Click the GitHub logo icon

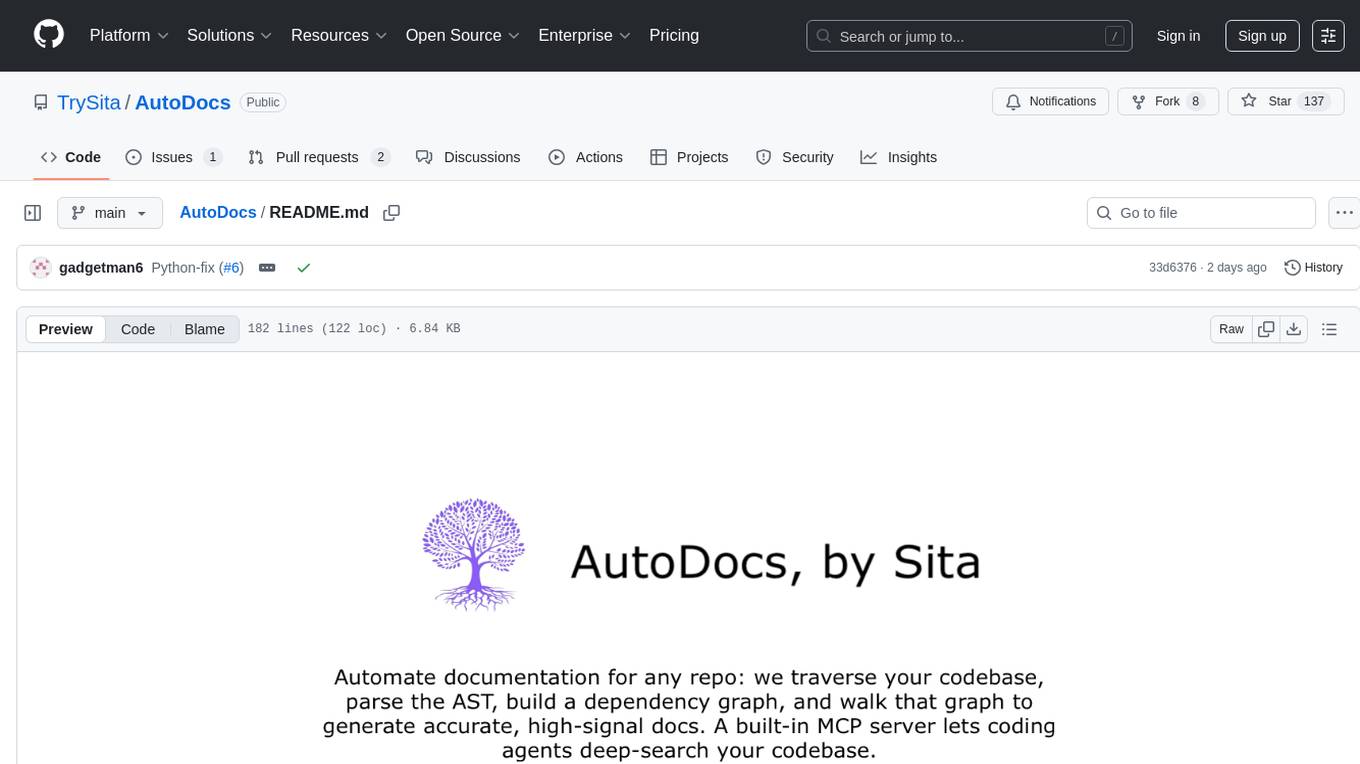[49, 35]
